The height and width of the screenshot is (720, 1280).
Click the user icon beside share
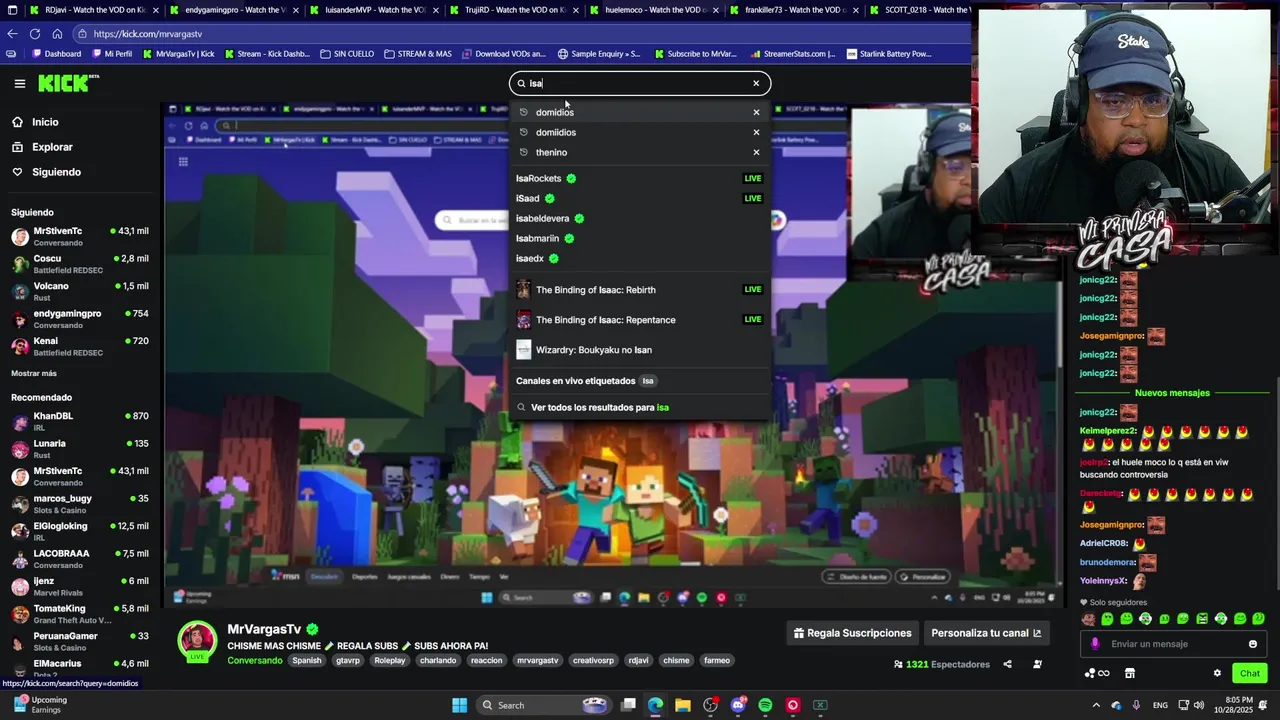click(1037, 664)
